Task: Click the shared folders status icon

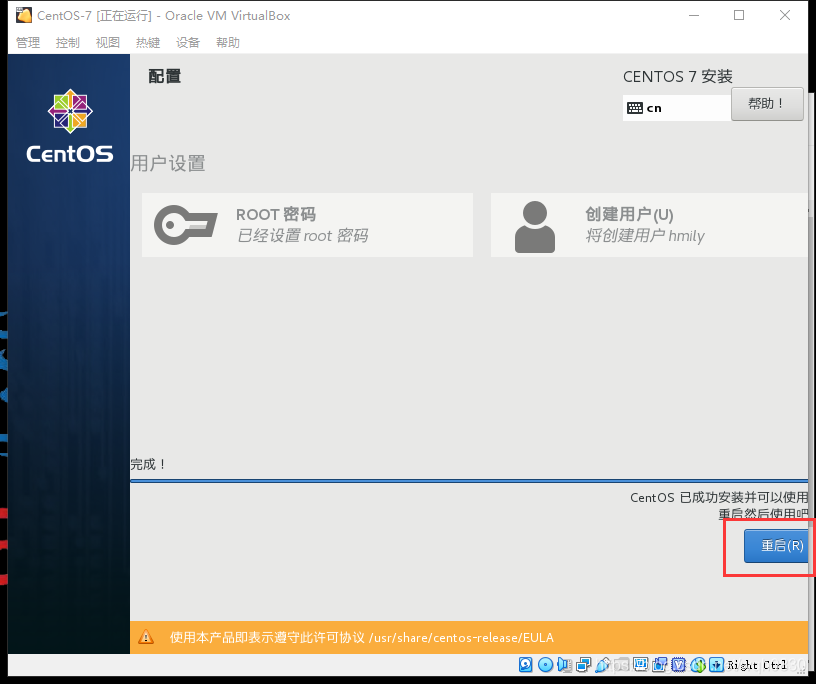Action: 621,665
